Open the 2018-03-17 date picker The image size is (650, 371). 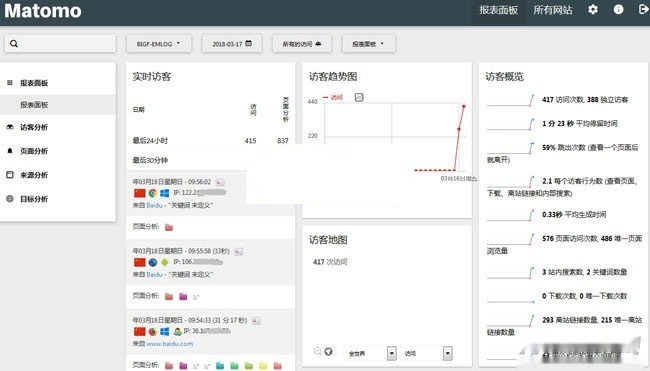tap(232, 44)
